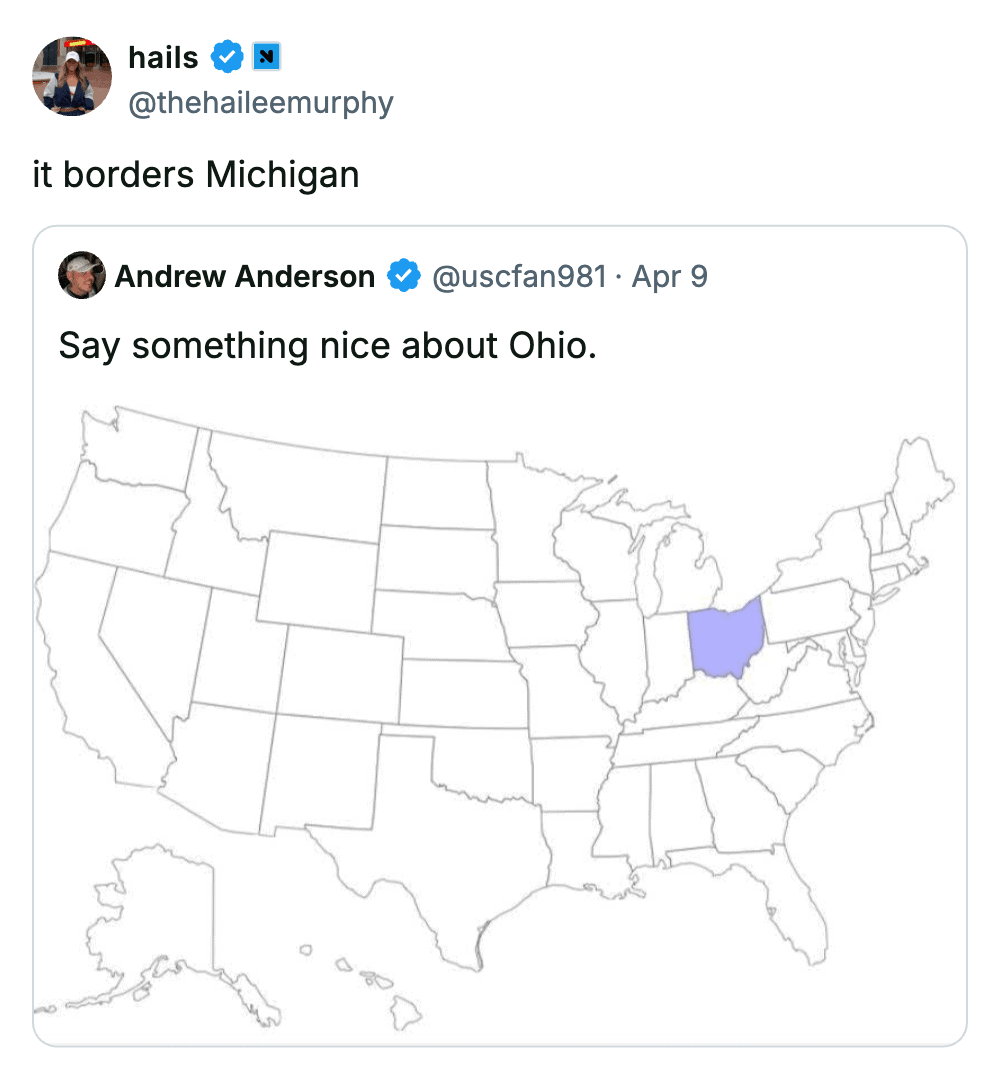
Task: Click the @thehaileemurphy handle
Action: tap(261, 102)
